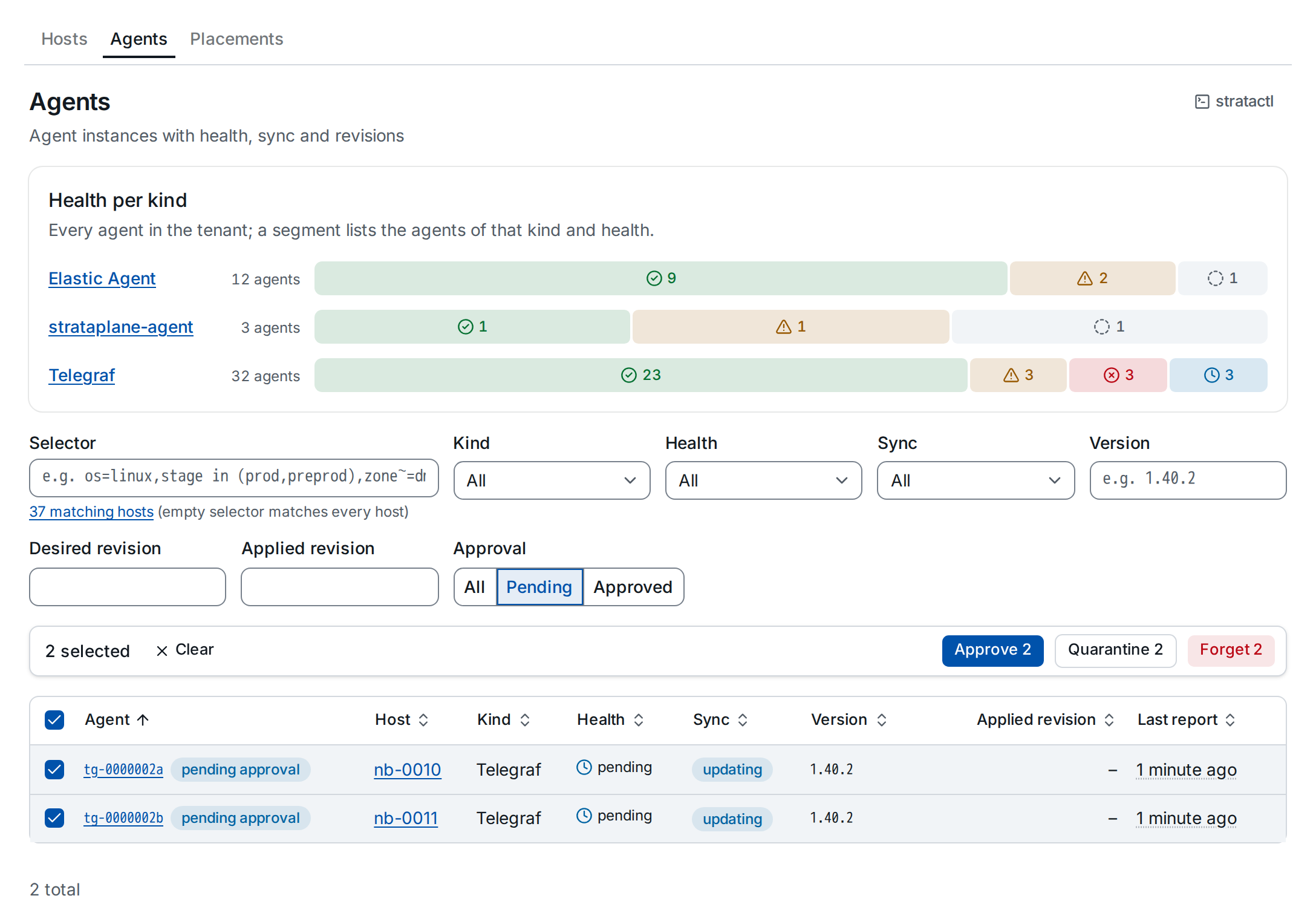Image resolution: width=1316 pixels, height=910 pixels.
Task: Open the 37 matching hosts link
Action: [x=91, y=512]
